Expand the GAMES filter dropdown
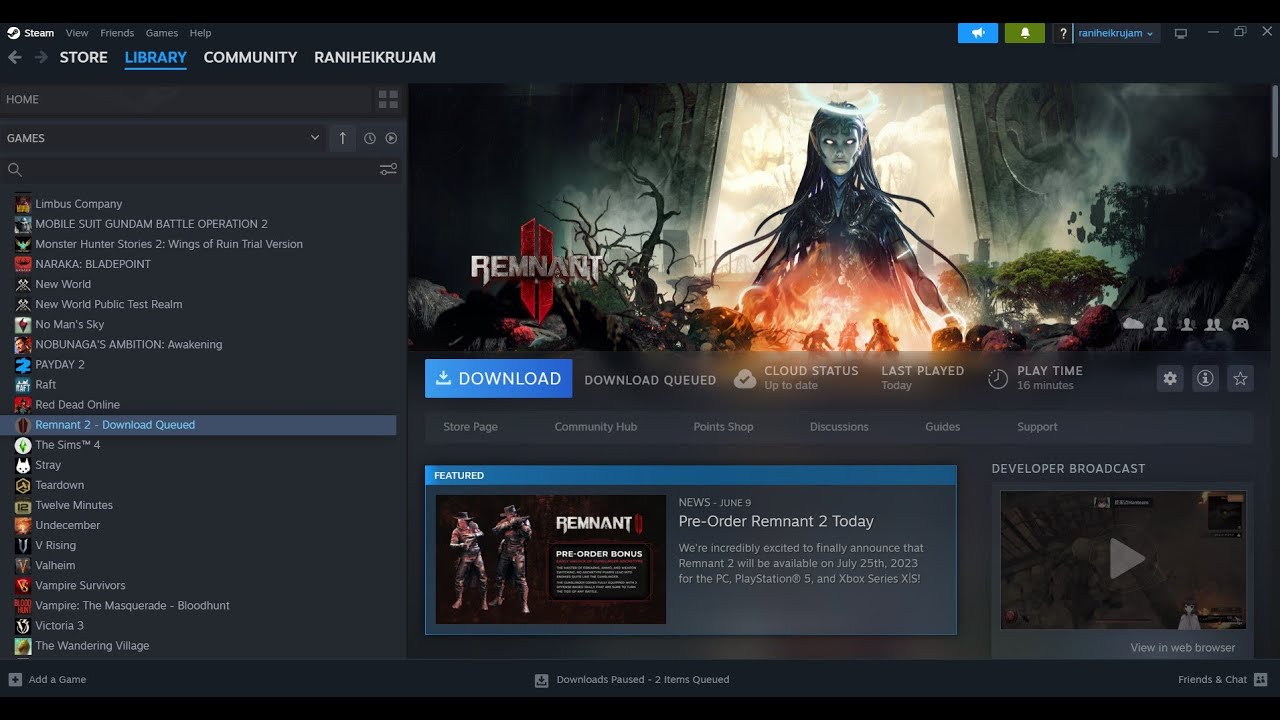 [x=164, y=138]
